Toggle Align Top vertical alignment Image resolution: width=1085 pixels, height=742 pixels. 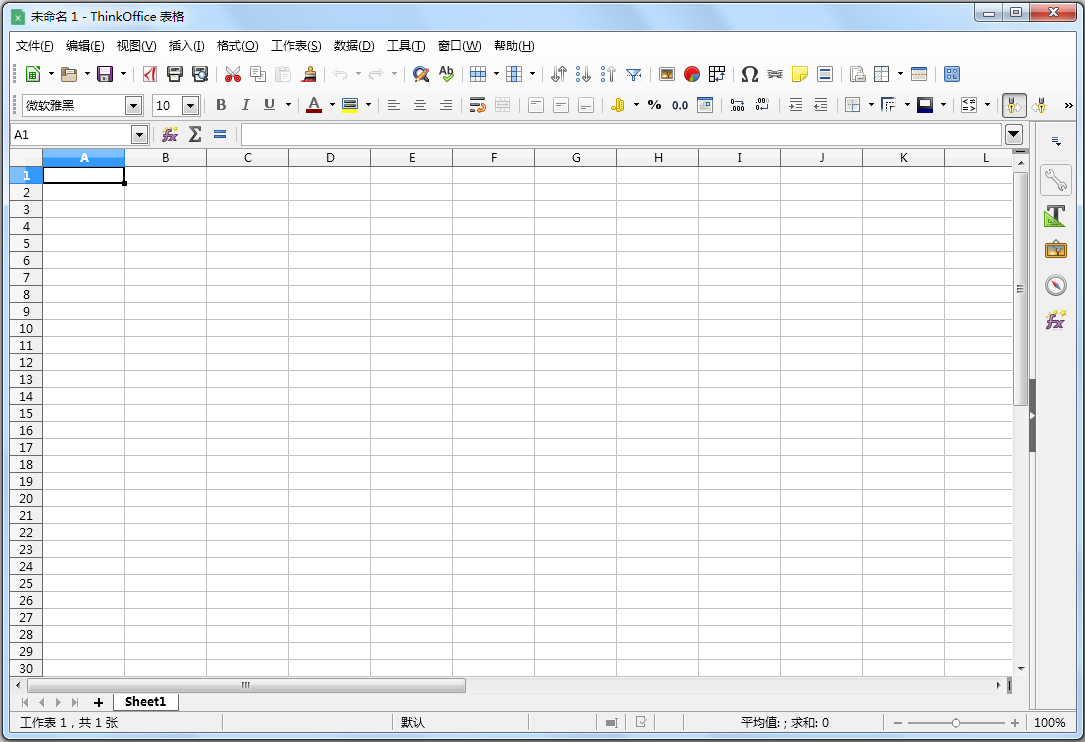coord(536,105)
